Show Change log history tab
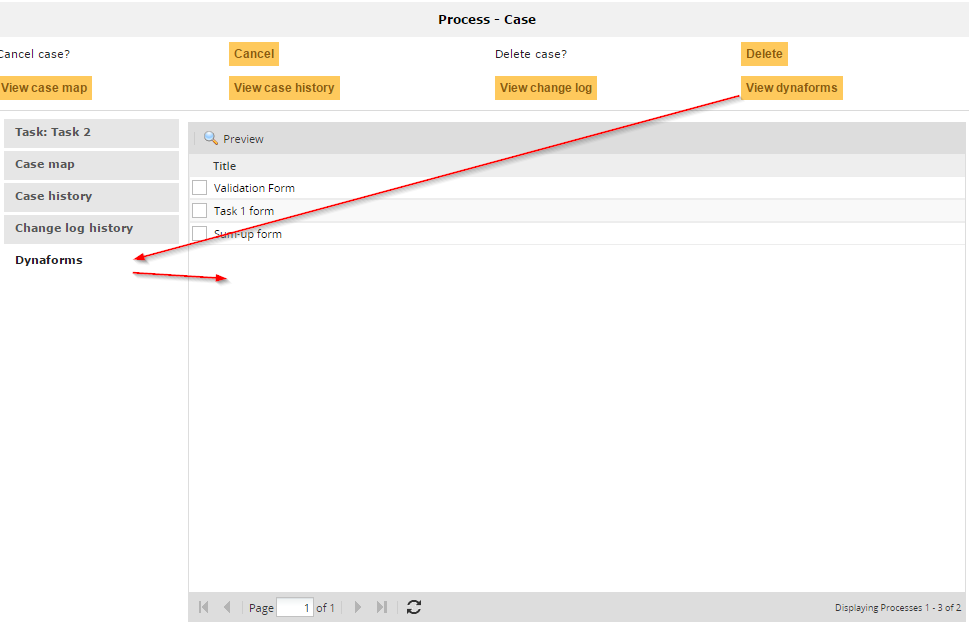 [91, 229]
